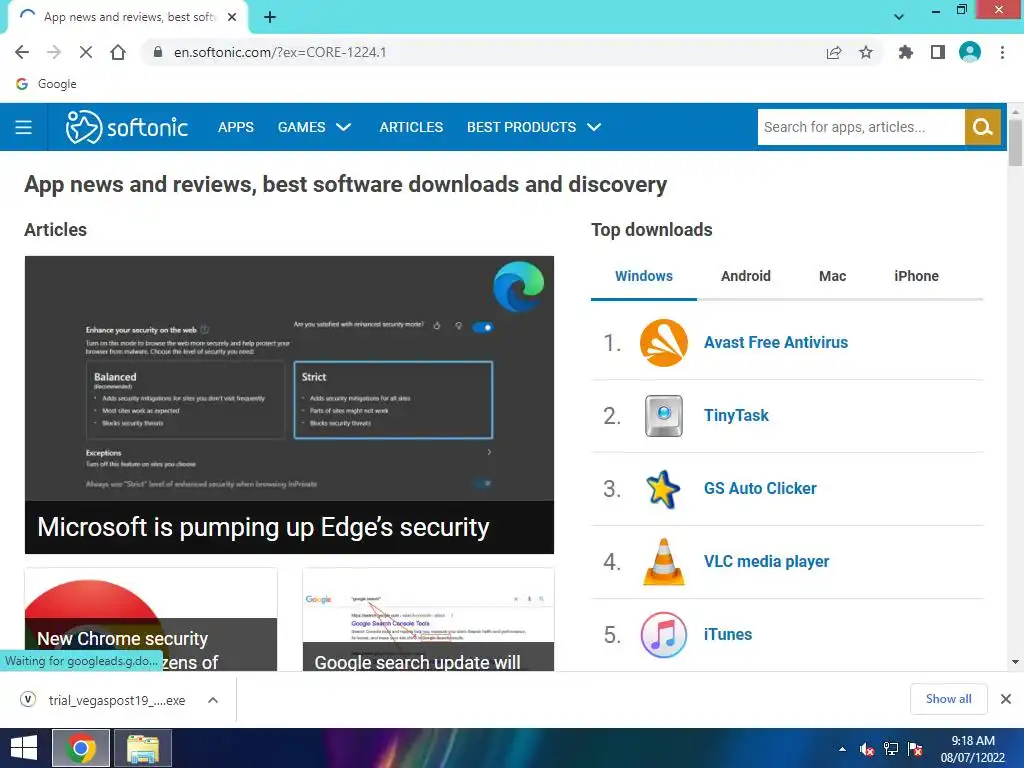Screen dimensions: 1024x768
Task: Open the ARTICLES navigation item
Action: coord(411,127)
